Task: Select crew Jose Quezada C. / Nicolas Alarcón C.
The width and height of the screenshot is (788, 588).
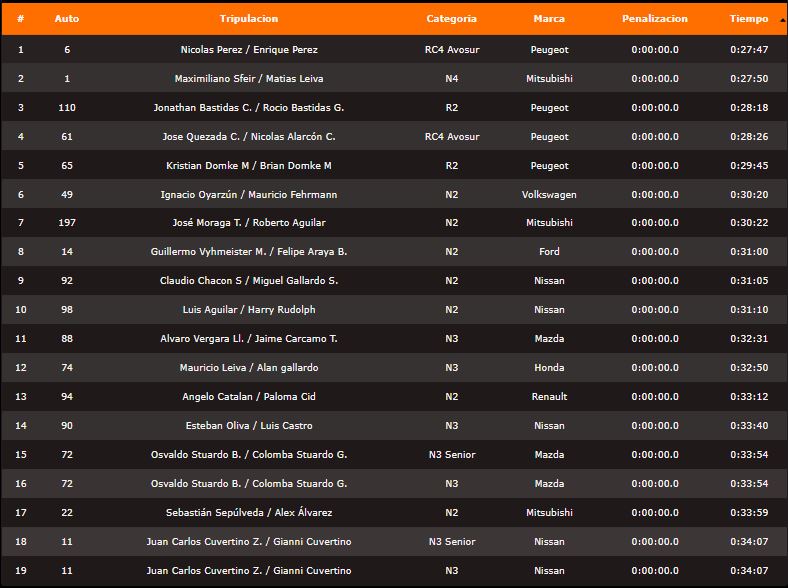Action: pyautogui.click(x=249, y=137)
